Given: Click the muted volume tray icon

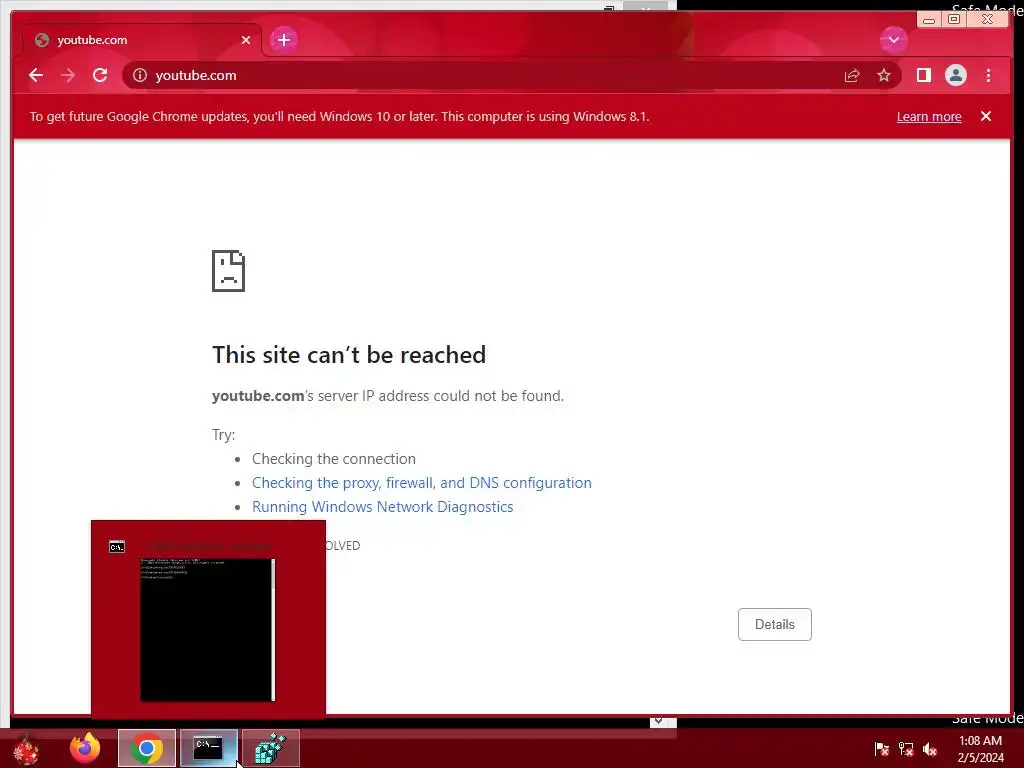Looking at the screenshot, I should (929, 749).
